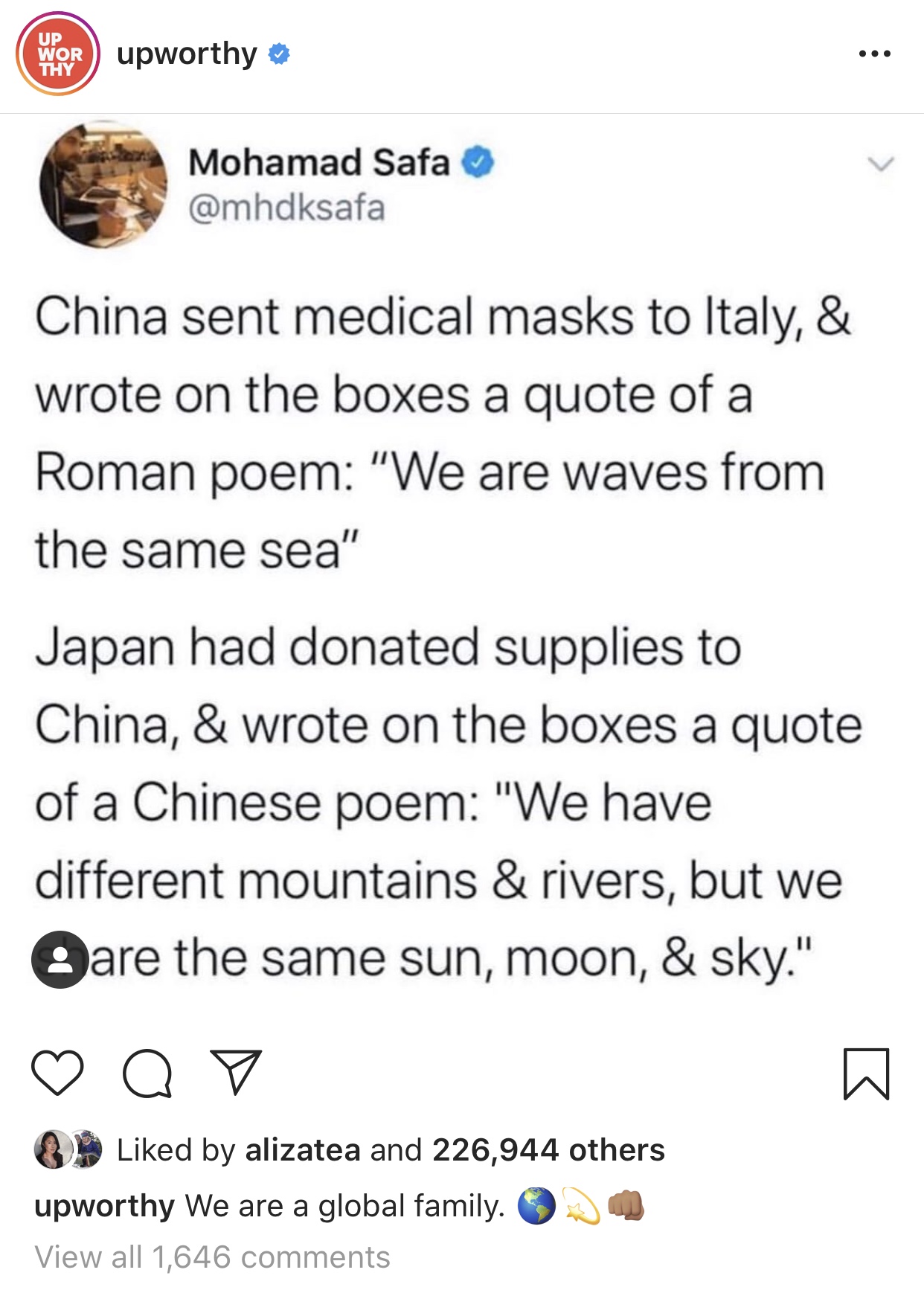Show the 226,944 others who liked
Screen dimensions: 924x1293
(x=548, y=1149)
